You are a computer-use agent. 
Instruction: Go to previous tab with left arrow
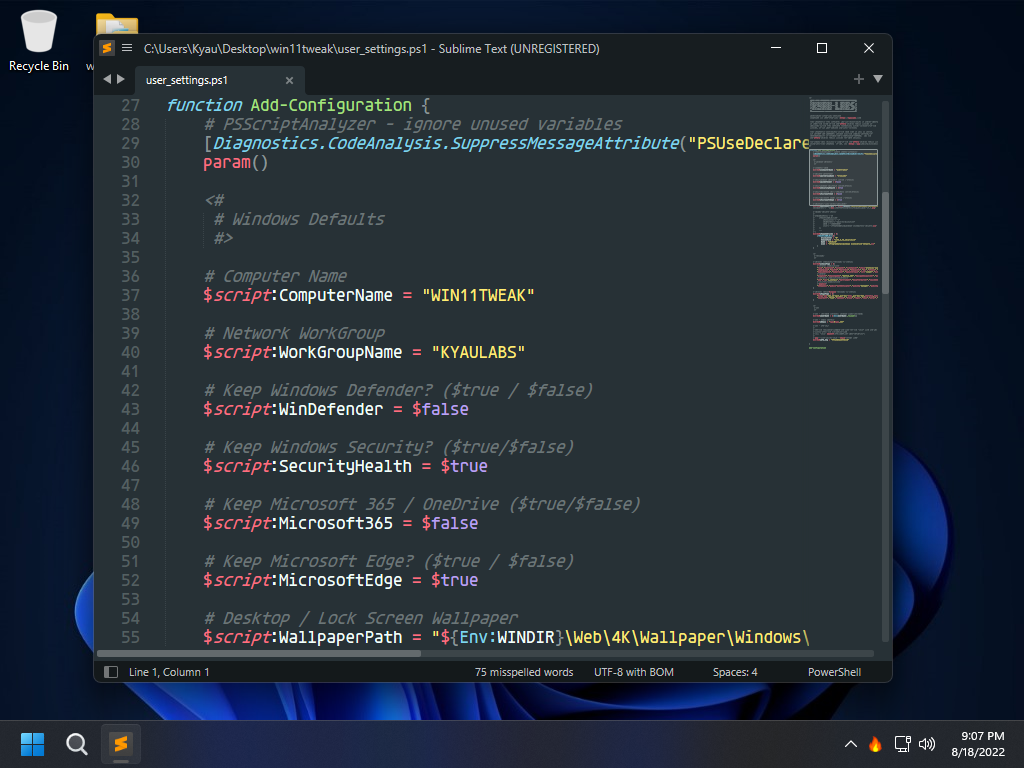pyautogui.click(x=107, y=79)
